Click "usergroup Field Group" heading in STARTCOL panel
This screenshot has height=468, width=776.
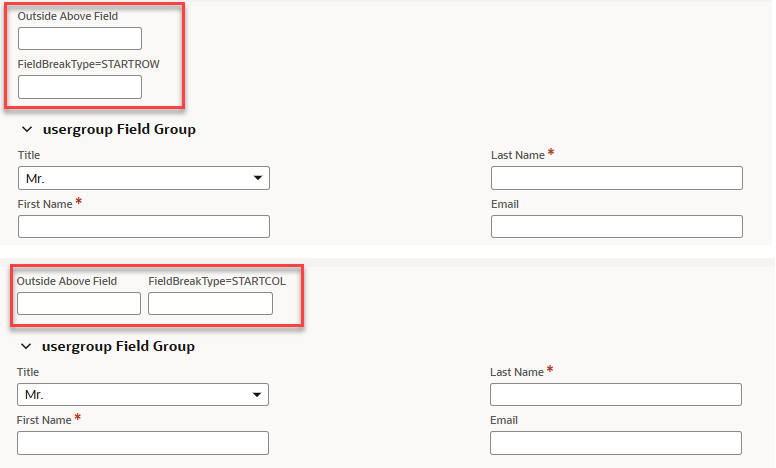pos(118,346)
